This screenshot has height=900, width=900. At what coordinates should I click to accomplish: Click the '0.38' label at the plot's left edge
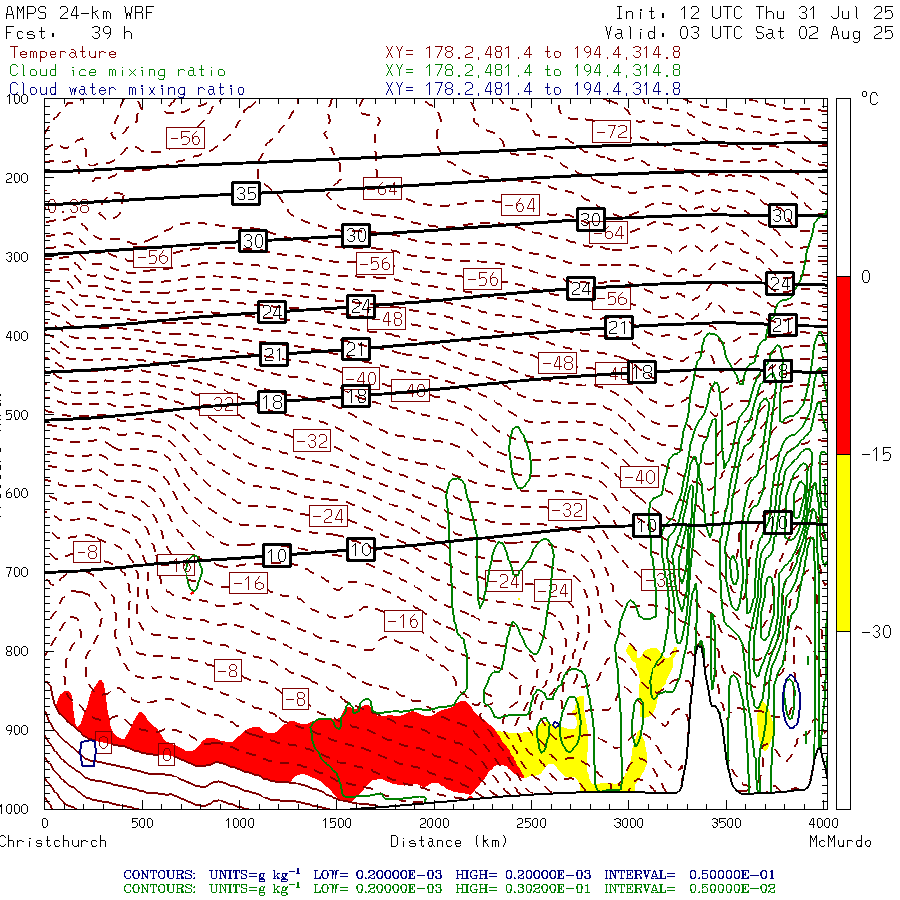[x=68, y=207]
